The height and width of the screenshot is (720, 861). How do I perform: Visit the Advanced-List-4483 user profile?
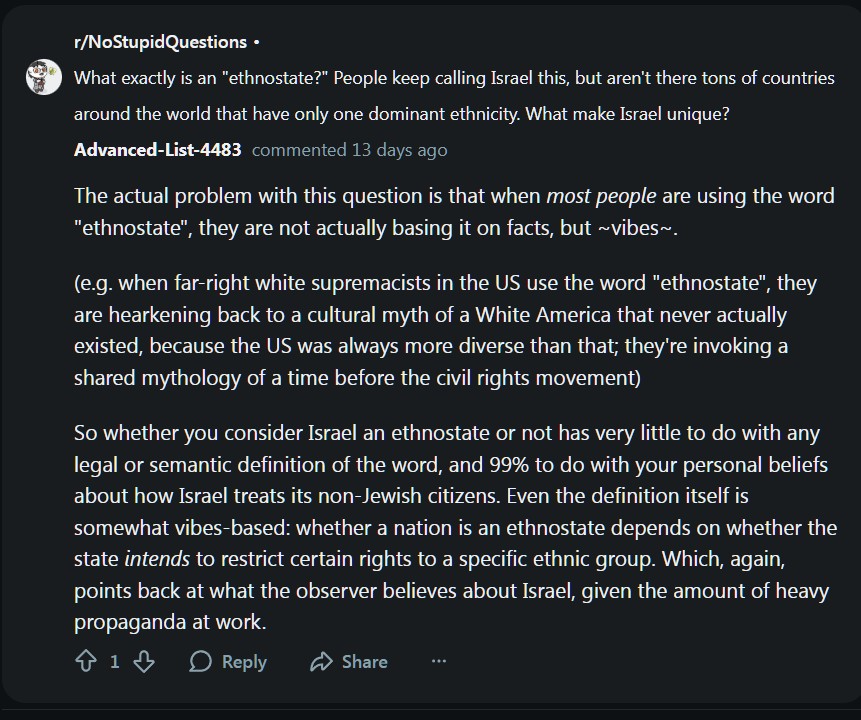point(157,150)
